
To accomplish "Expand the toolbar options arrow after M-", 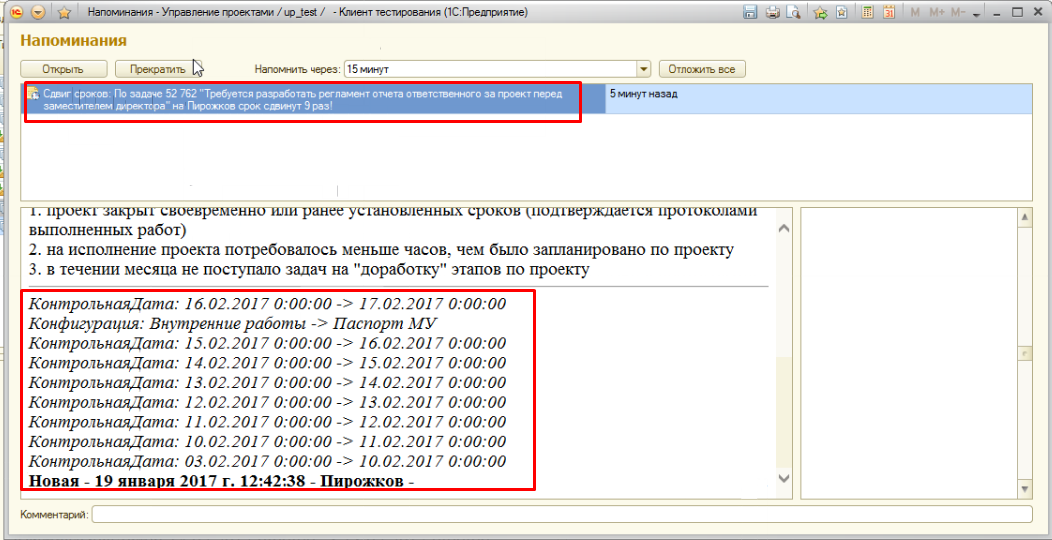I will pos(974,12).
